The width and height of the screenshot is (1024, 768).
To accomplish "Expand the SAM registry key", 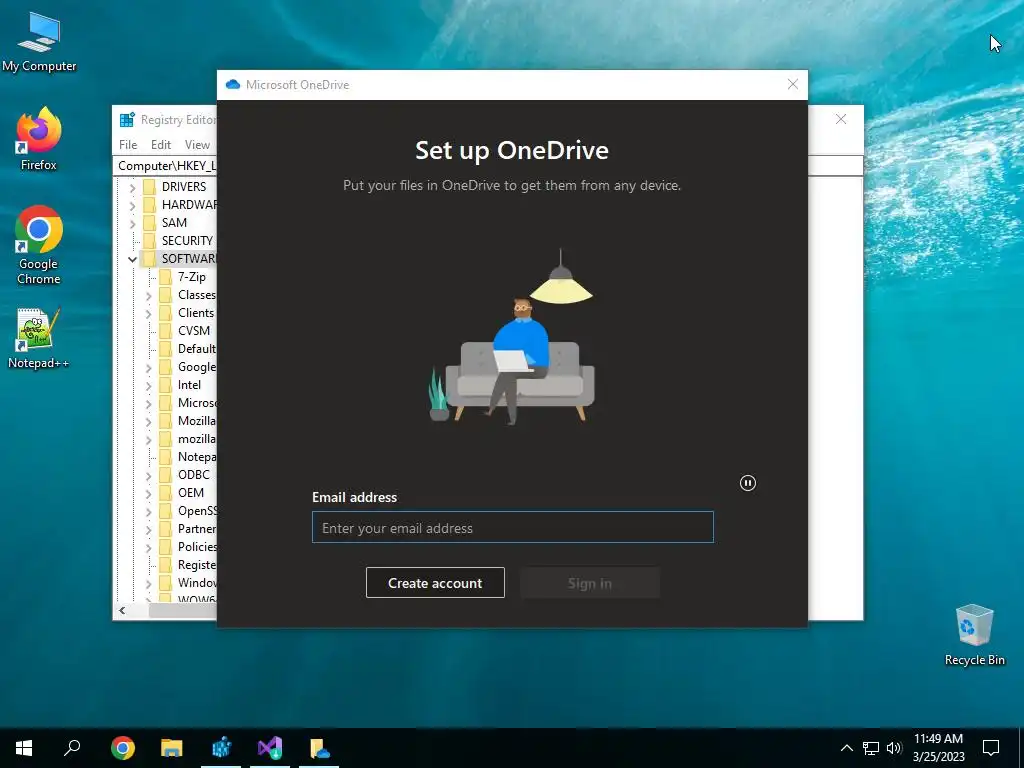I will click(133, 223).
